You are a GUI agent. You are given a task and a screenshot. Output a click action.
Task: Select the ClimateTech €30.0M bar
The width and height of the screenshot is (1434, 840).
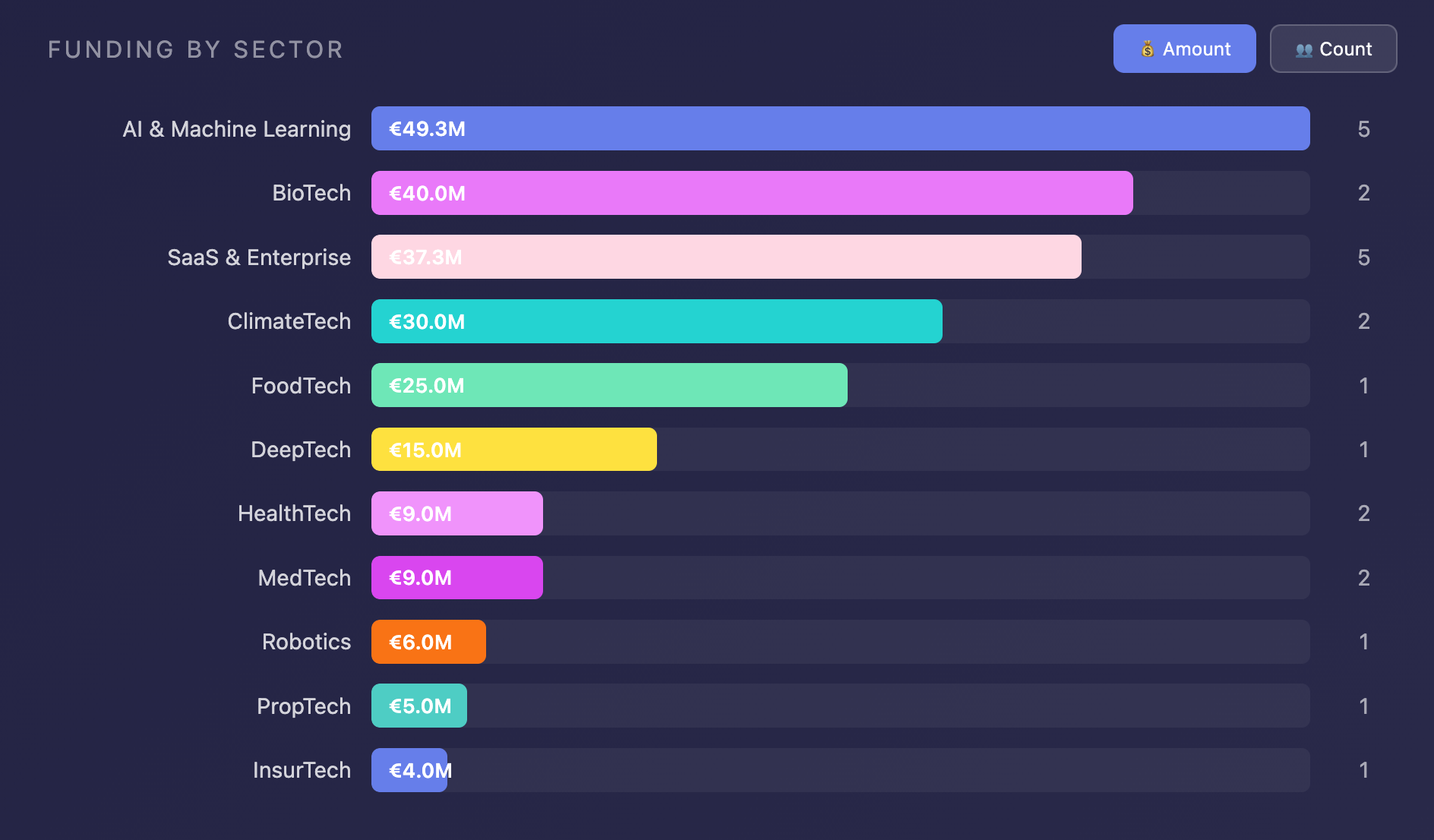656,321
